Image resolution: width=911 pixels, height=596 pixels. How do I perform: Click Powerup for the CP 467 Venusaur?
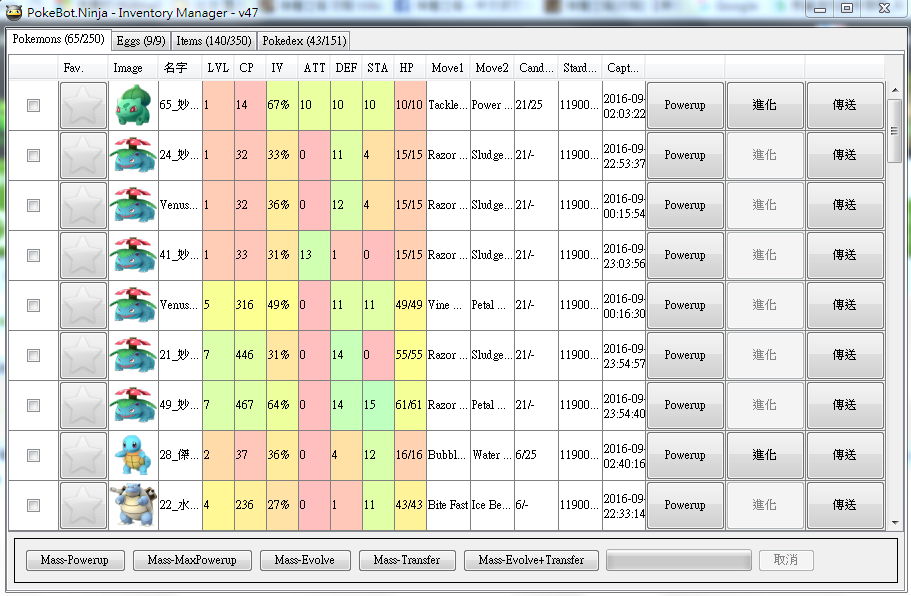685,405
